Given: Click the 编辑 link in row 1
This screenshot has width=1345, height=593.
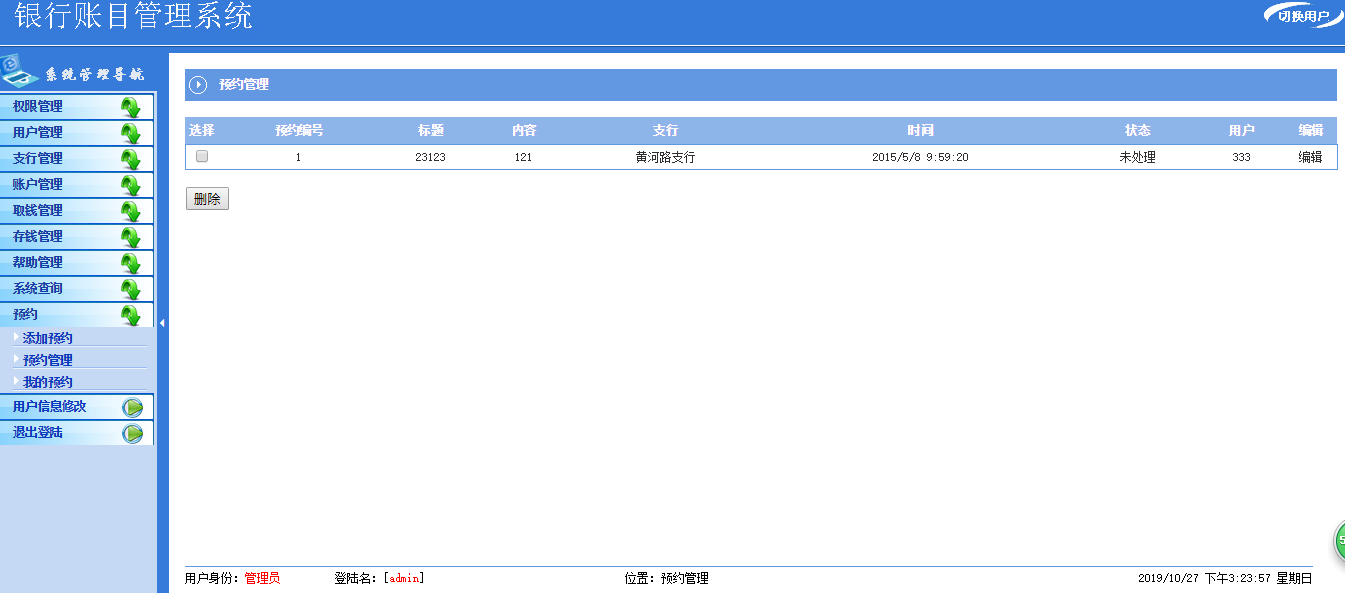Looking at the screenshot, I should (x=1310, y=157).
